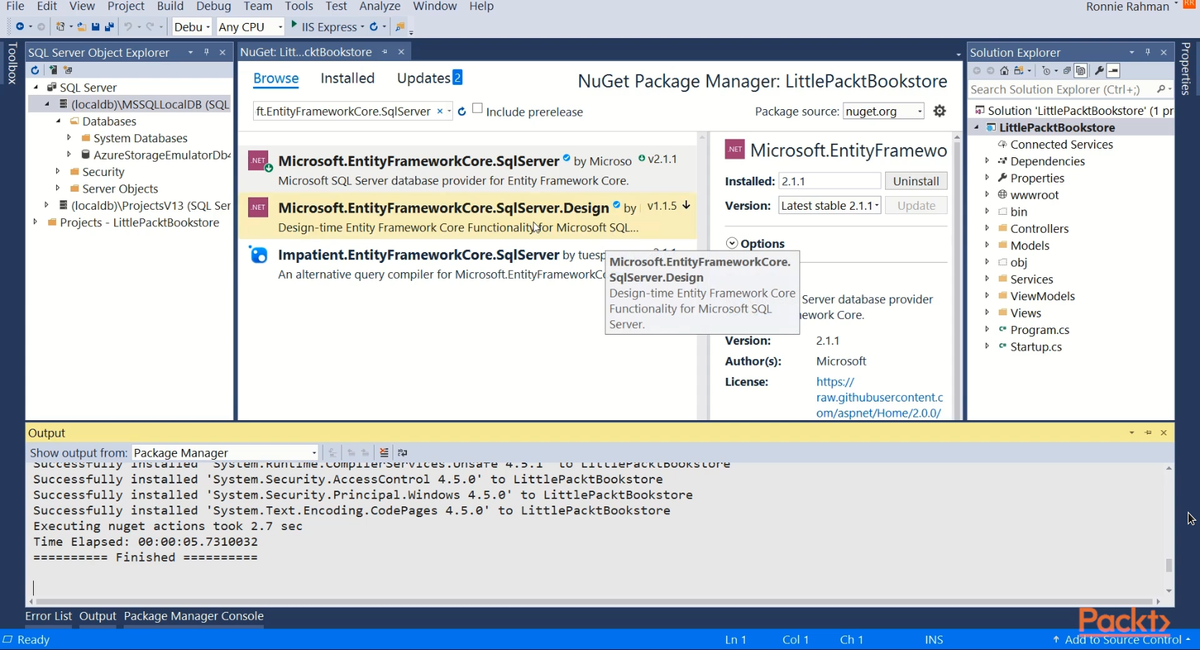Click Add to Source Control in status bar

coord(1124,639)
